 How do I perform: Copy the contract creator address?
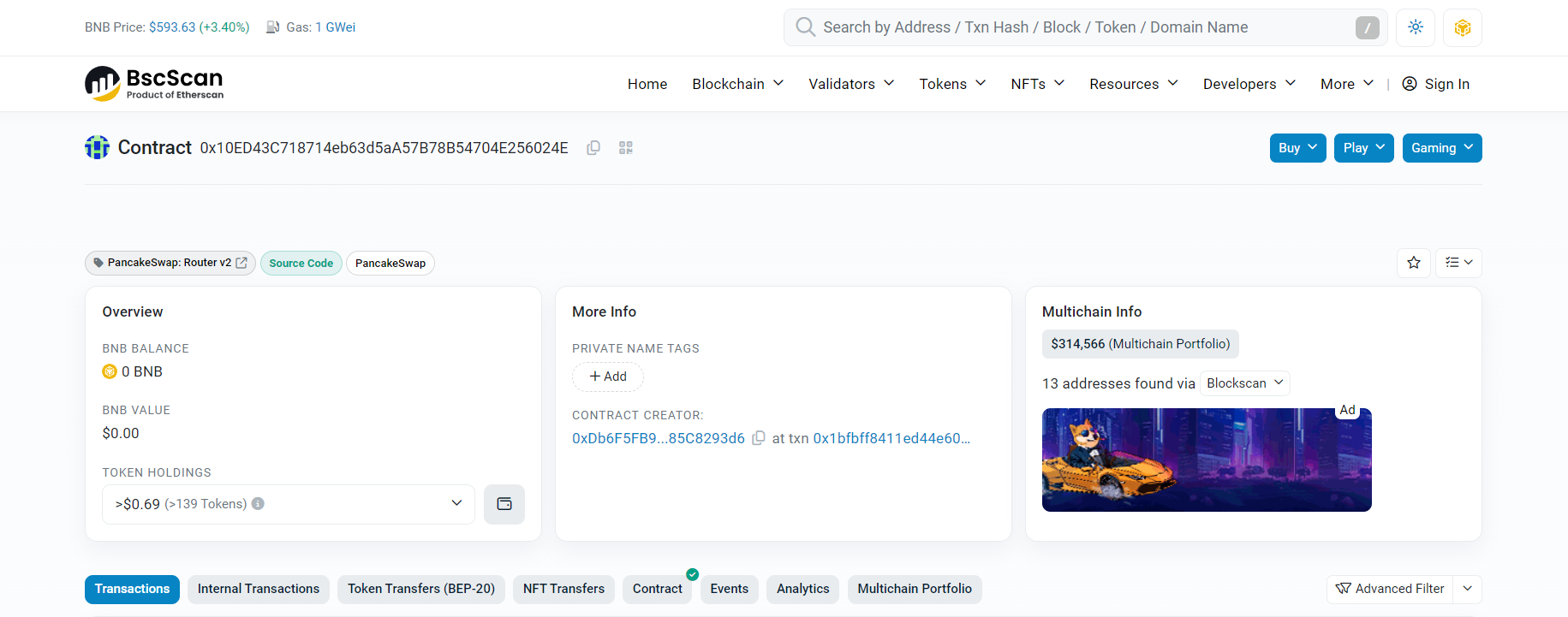click(x=758, y=438)
